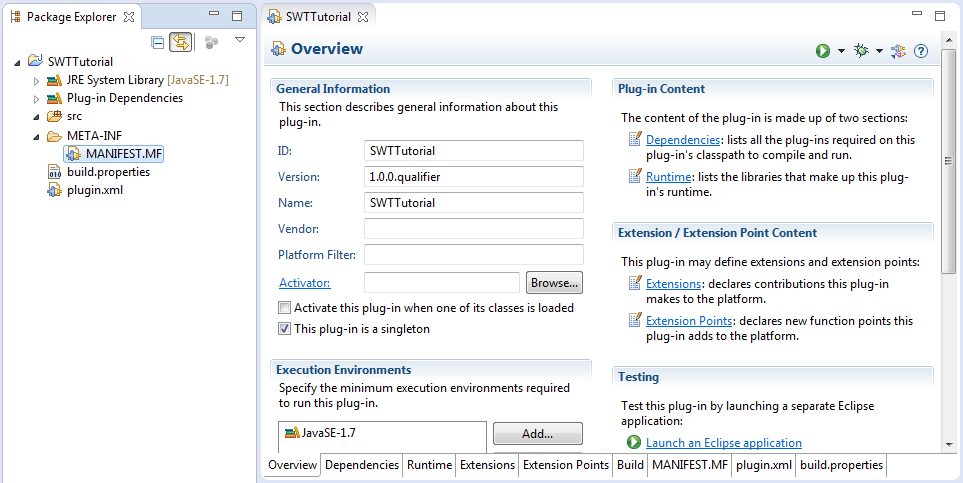Uncheck This plug-in is a singleton

click(284, 329)
